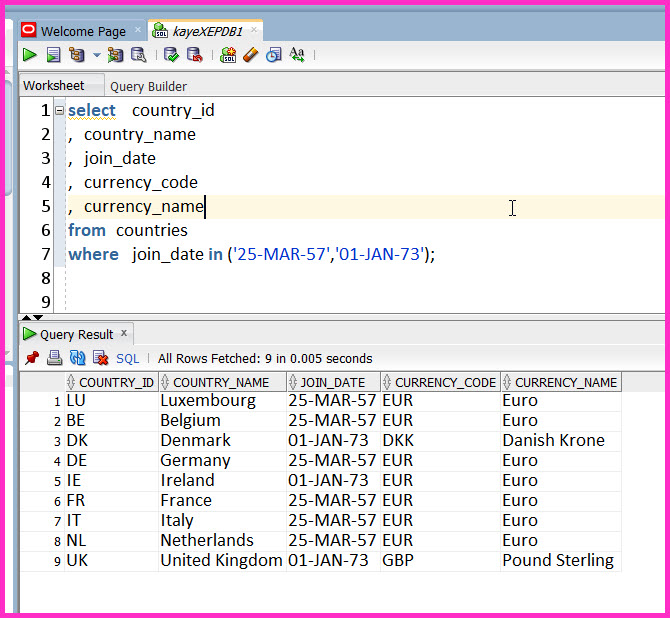Viewport: 670px width, 618px height.
Task: Click the '25-MAR-57' string in the where clause
Action: (281, 254)
